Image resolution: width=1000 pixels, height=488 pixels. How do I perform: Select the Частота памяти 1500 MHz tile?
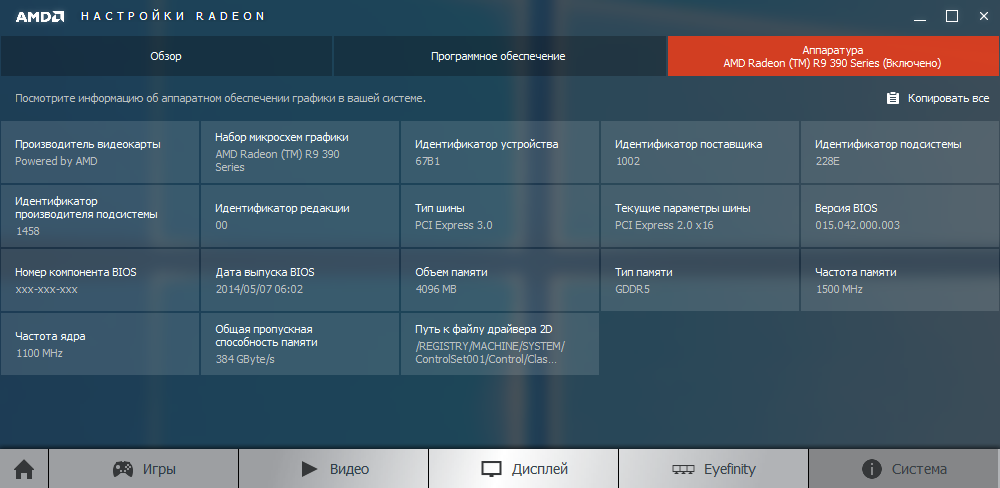[x=900, y=280]
